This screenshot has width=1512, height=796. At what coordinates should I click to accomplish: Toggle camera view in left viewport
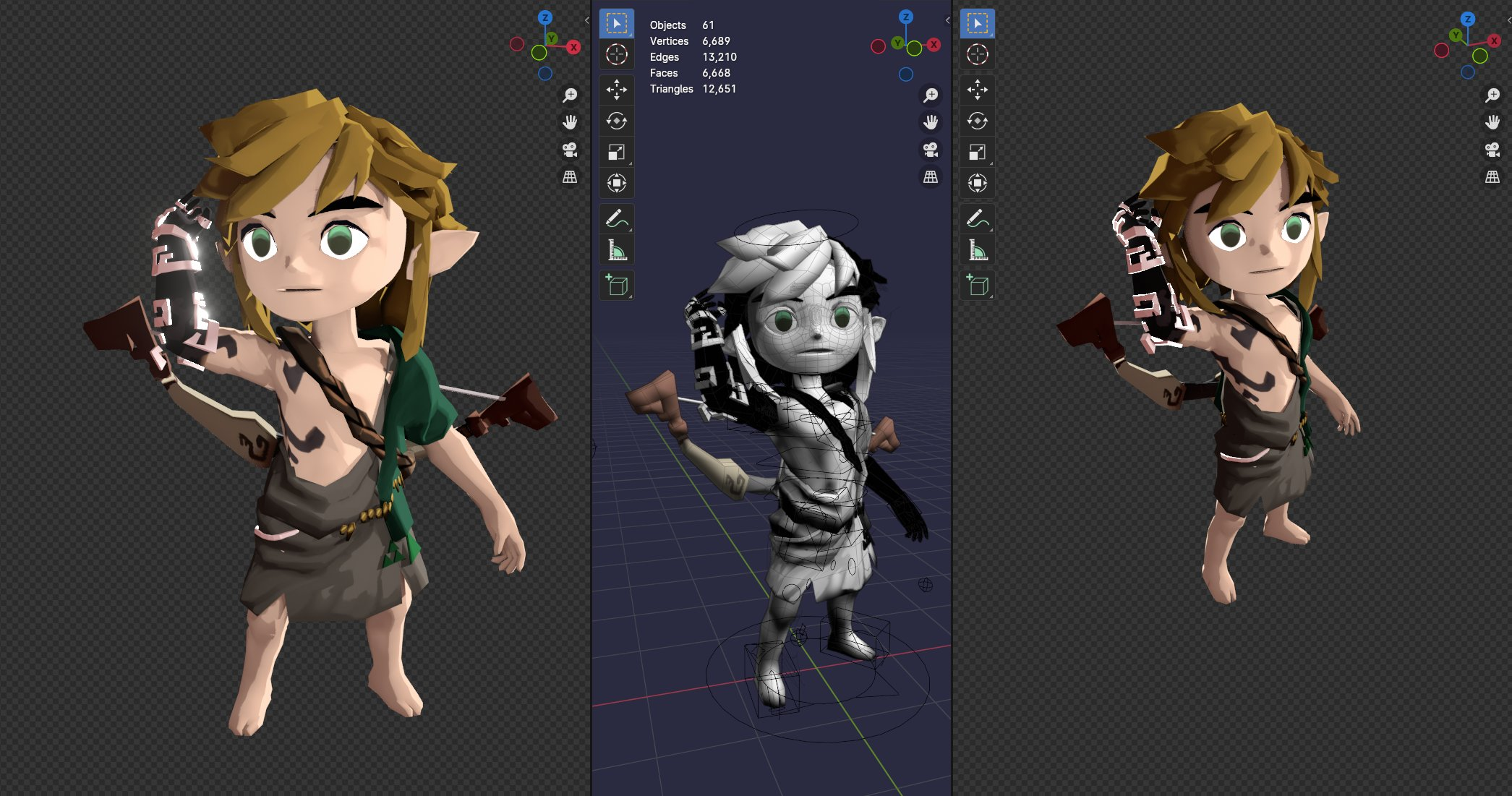click(x=570, y=150)
